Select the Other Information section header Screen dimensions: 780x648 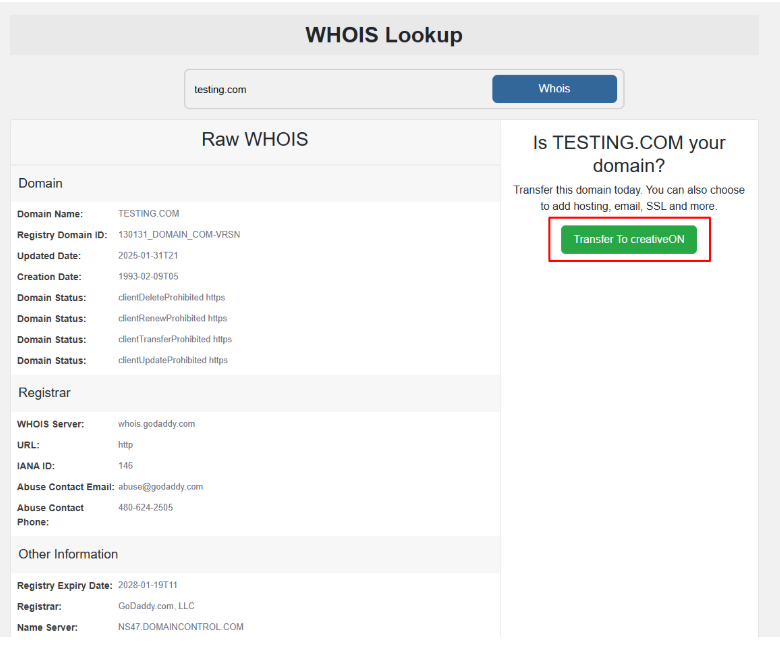pos(68,554)
